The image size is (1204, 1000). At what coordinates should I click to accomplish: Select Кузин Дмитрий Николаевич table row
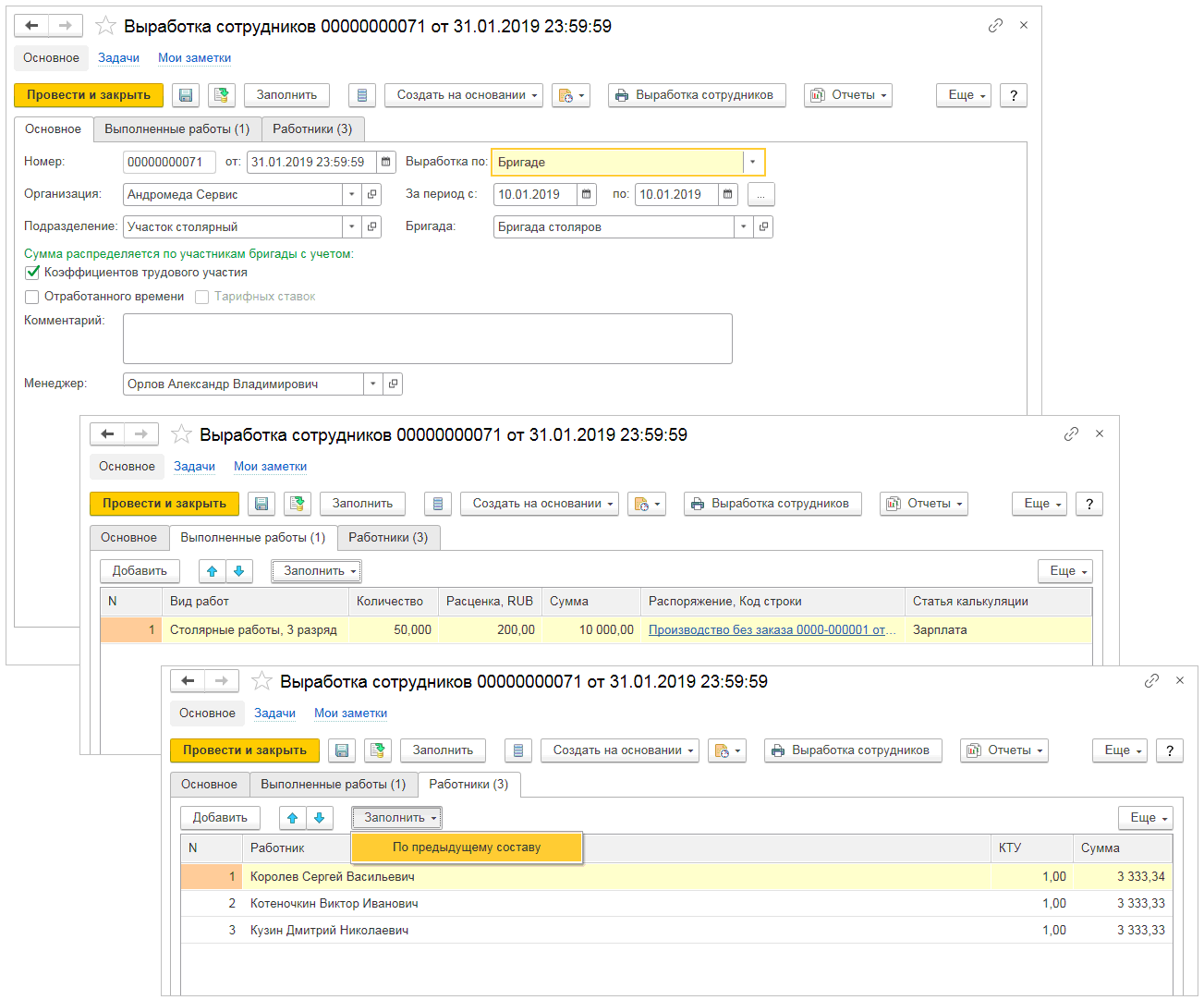[329, 930]
